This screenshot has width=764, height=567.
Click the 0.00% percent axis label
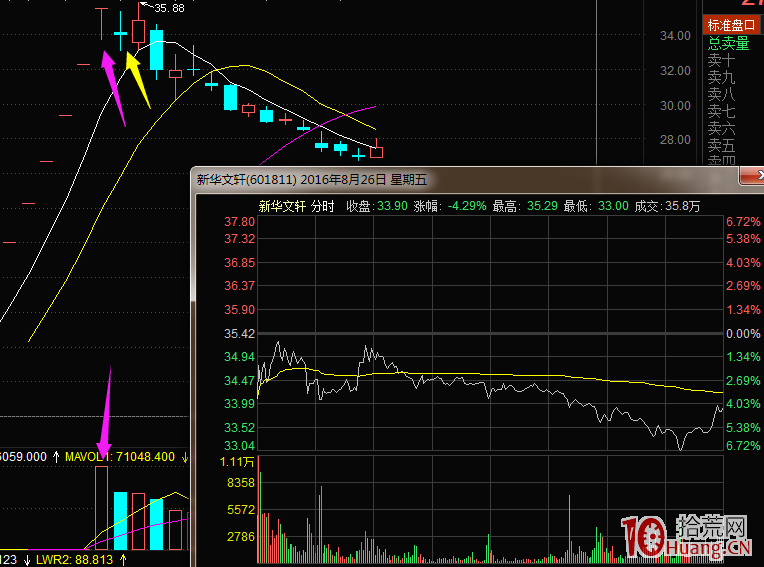(x=743, y=334)
